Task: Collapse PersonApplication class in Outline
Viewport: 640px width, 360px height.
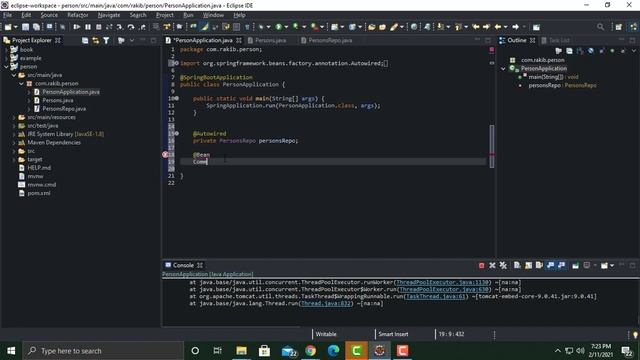Action: (503, 69)
